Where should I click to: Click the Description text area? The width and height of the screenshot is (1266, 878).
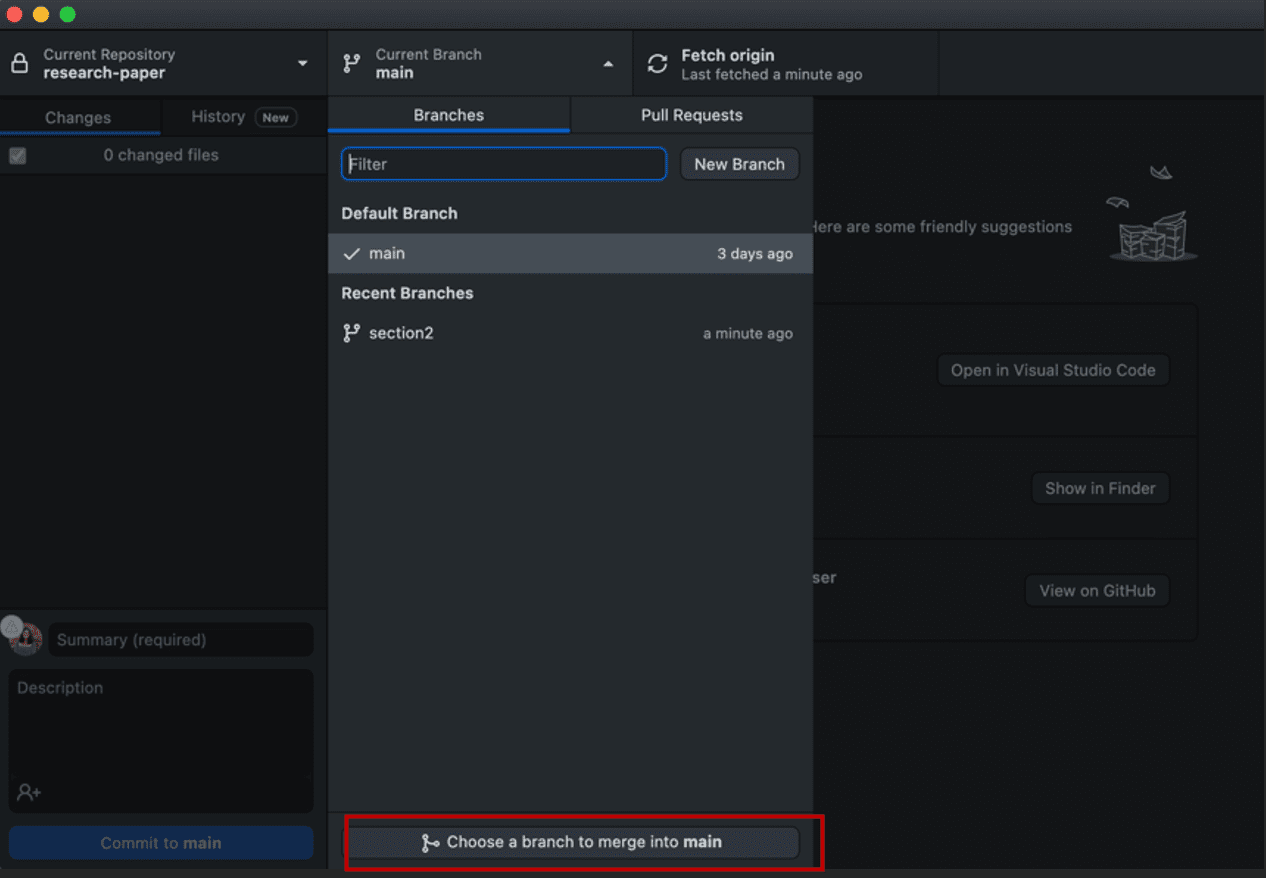(x=161, y=740)
